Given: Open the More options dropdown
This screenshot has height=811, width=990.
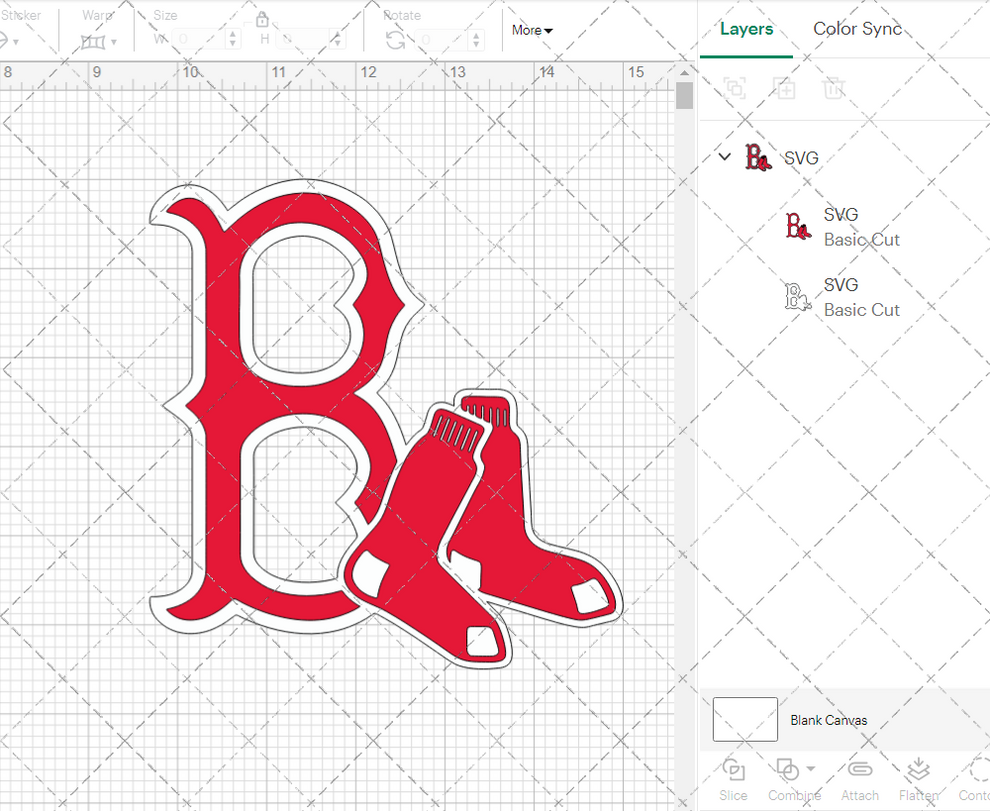Looking at the screenshot, I should click(532, 30).
